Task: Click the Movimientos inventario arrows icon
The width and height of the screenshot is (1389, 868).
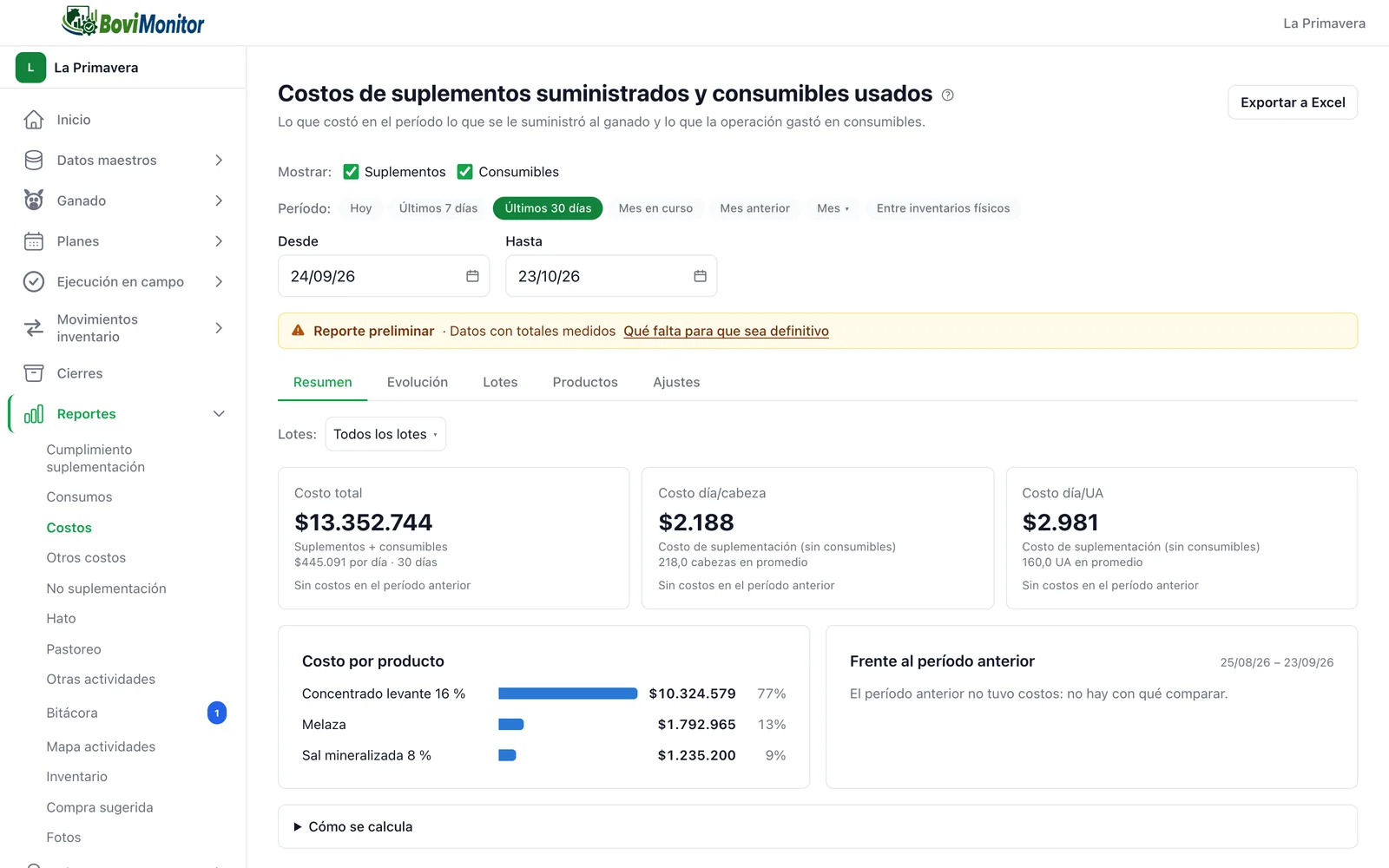Action: pos(34,328)
